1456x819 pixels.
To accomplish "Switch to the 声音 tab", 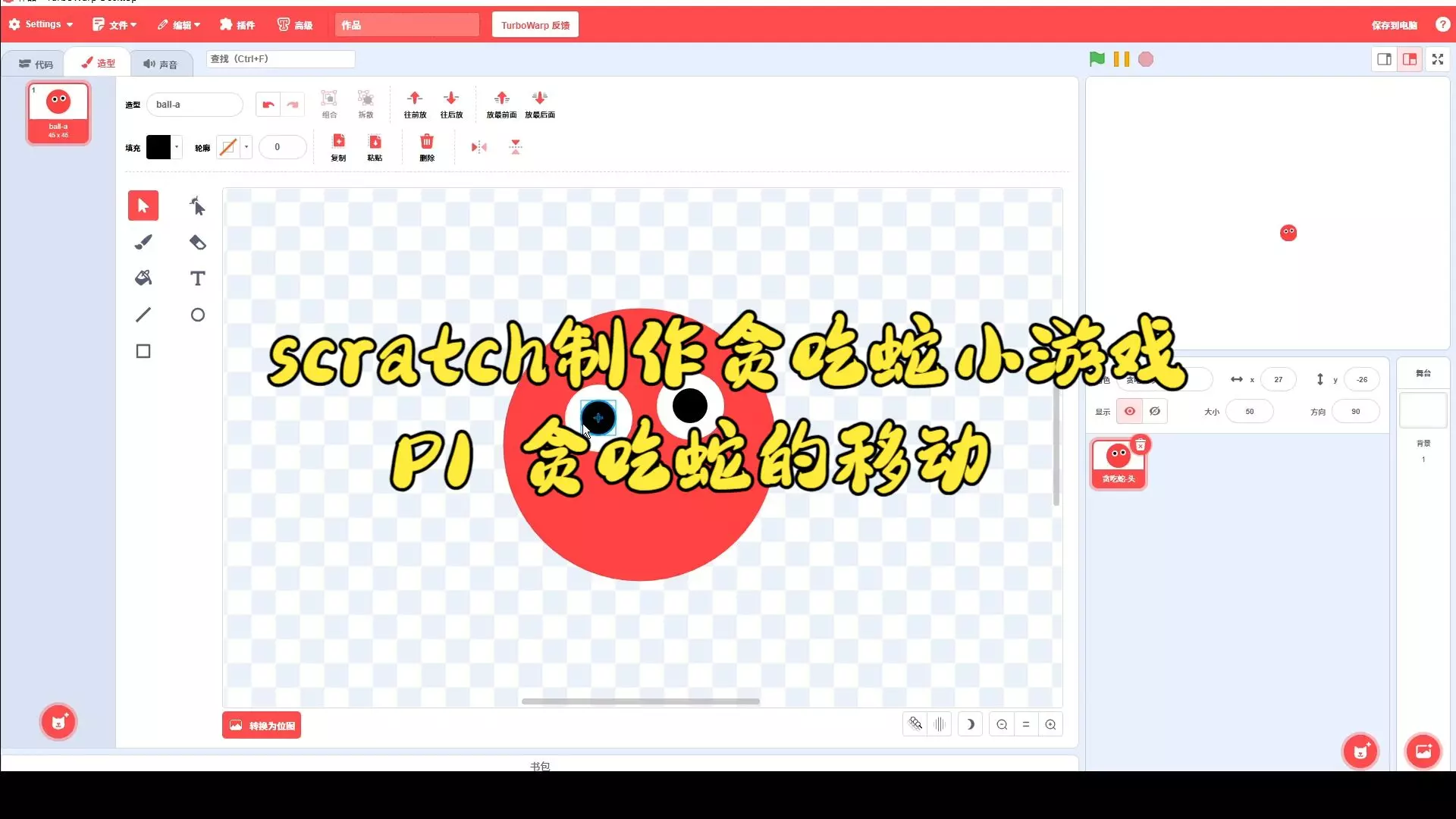I will [x=161, y=64].
